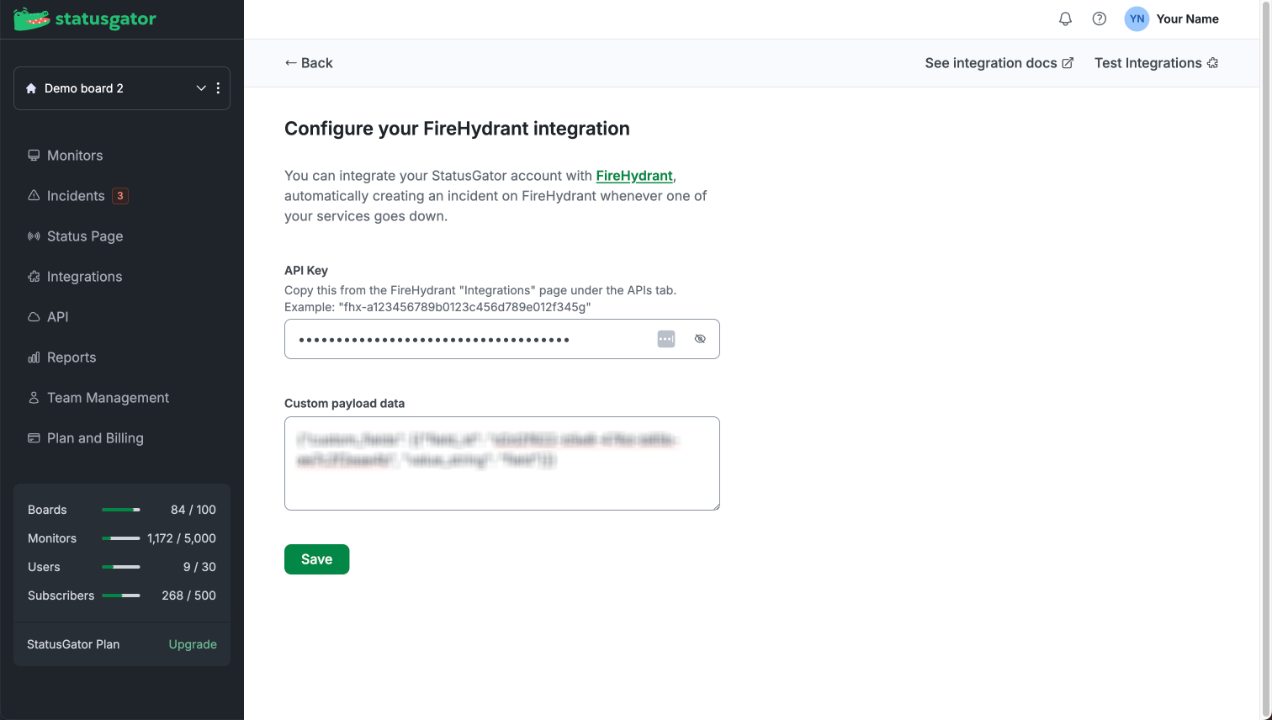Click Your Name account label

(1187, 19)
